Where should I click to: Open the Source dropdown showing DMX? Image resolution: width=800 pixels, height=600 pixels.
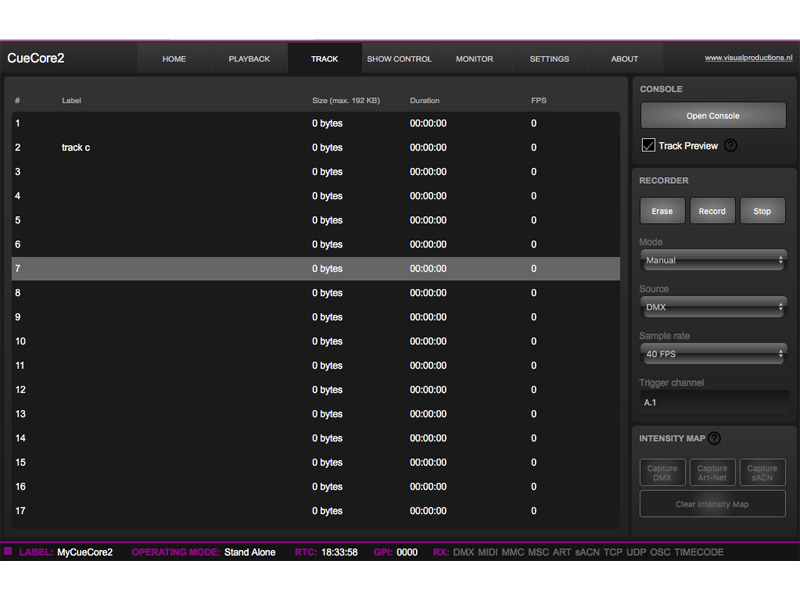[712, 307]
